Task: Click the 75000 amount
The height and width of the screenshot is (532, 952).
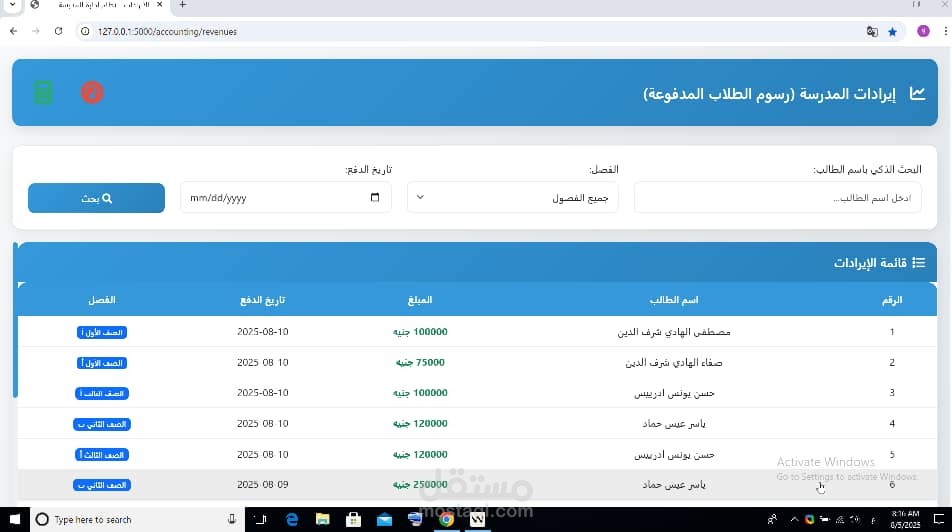Action: point(420,363)
